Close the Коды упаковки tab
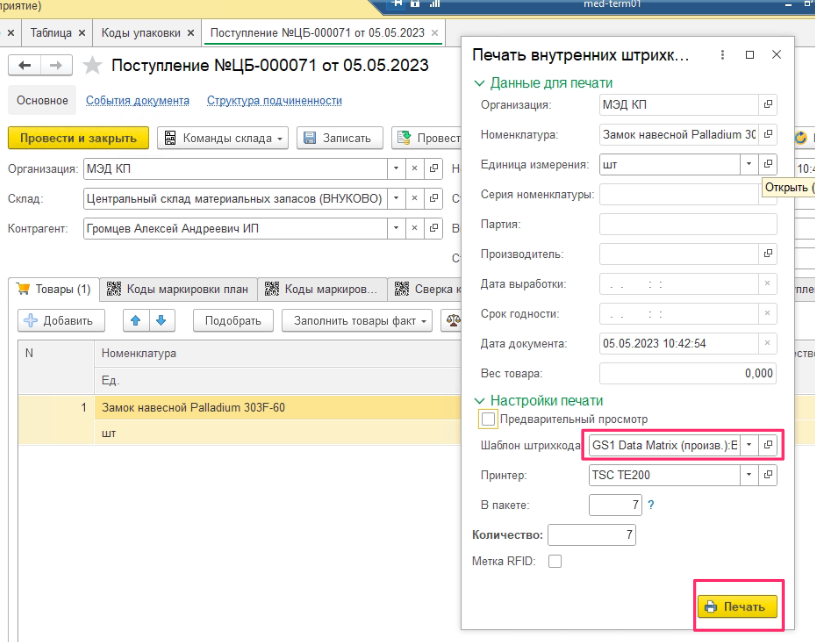This screenshot has width=815, height=642. [x=191, y=33]
